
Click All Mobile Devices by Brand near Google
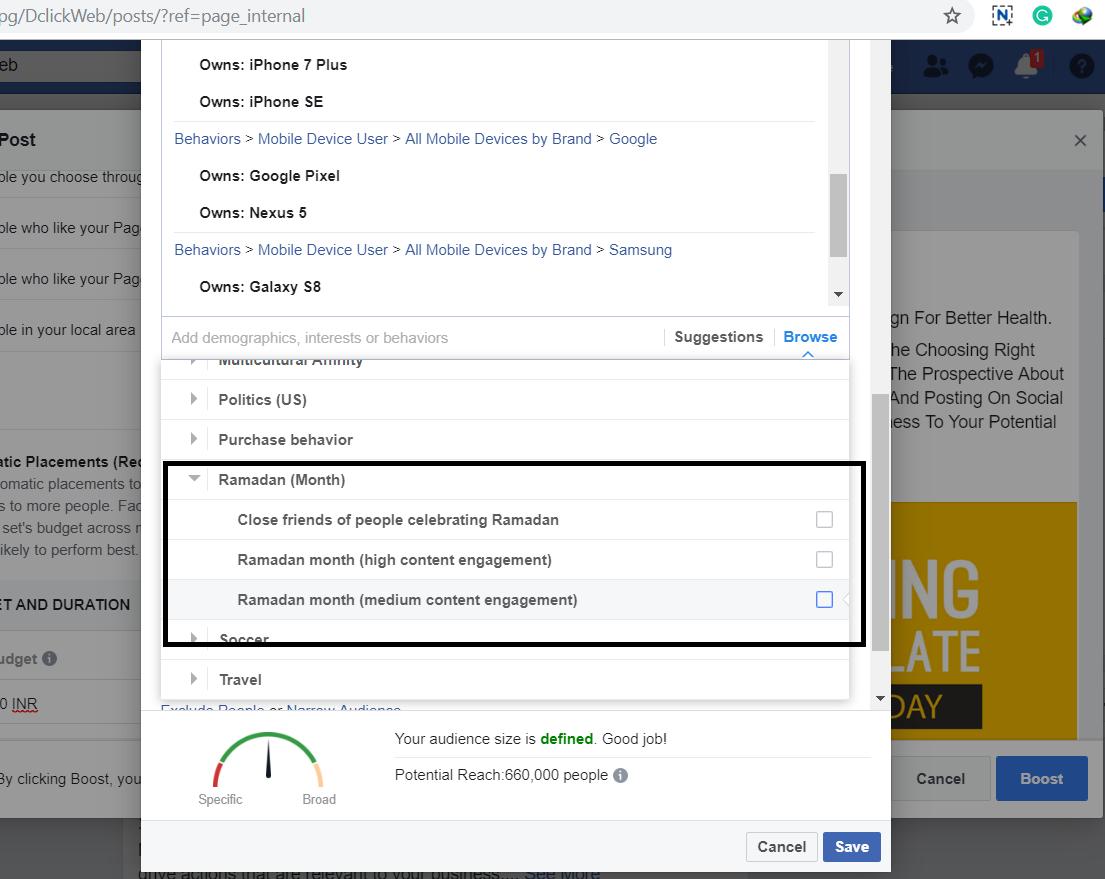pos(498,139)
